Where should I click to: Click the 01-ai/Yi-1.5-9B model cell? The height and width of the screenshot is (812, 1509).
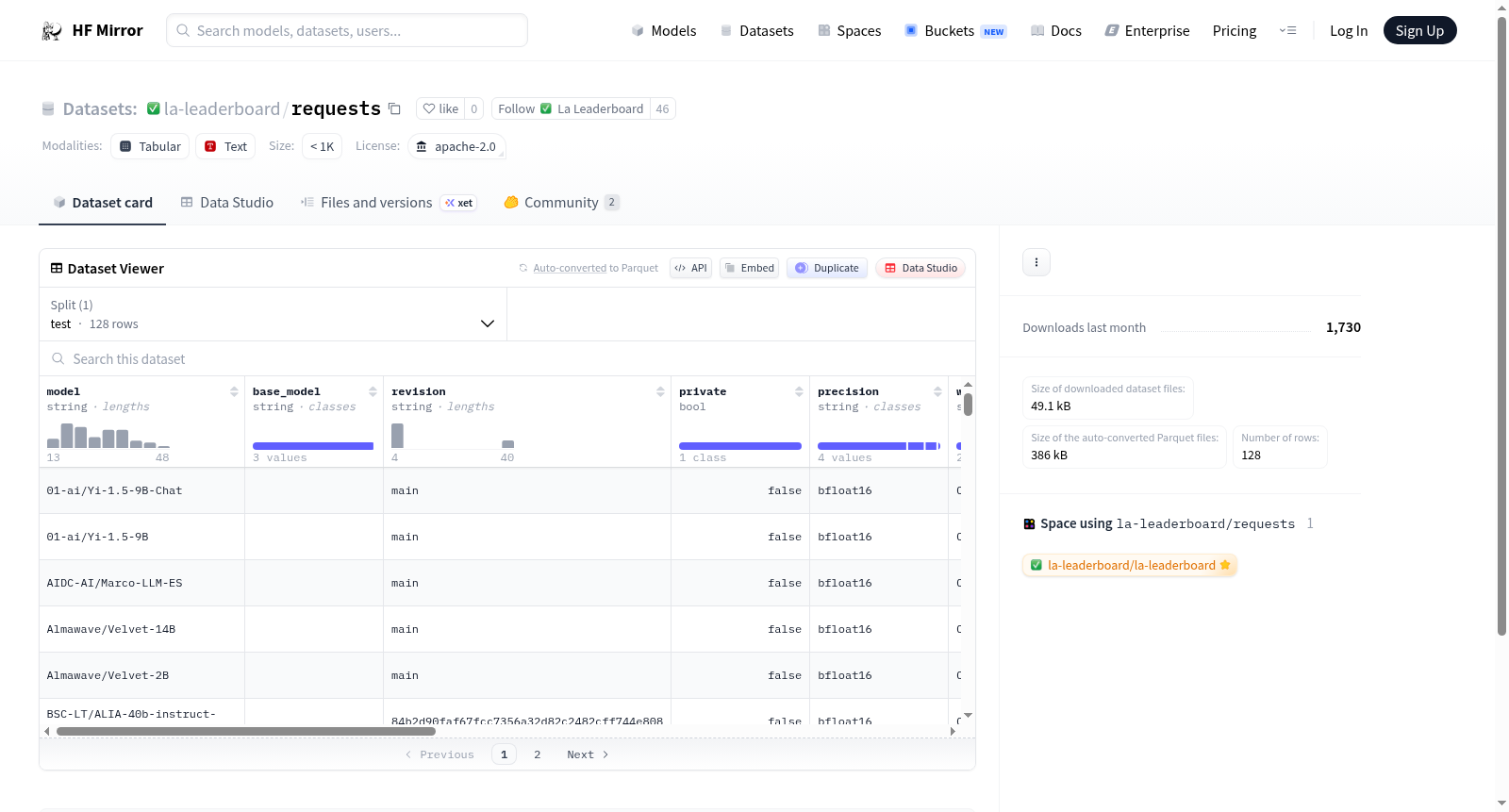click(142, 537)
